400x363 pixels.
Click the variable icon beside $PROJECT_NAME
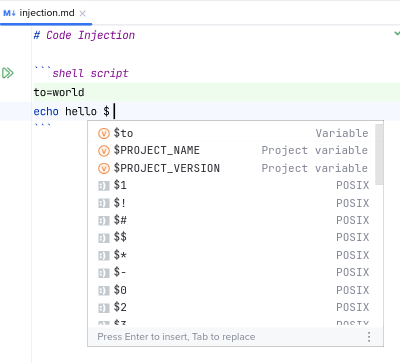tap(104, 151)
